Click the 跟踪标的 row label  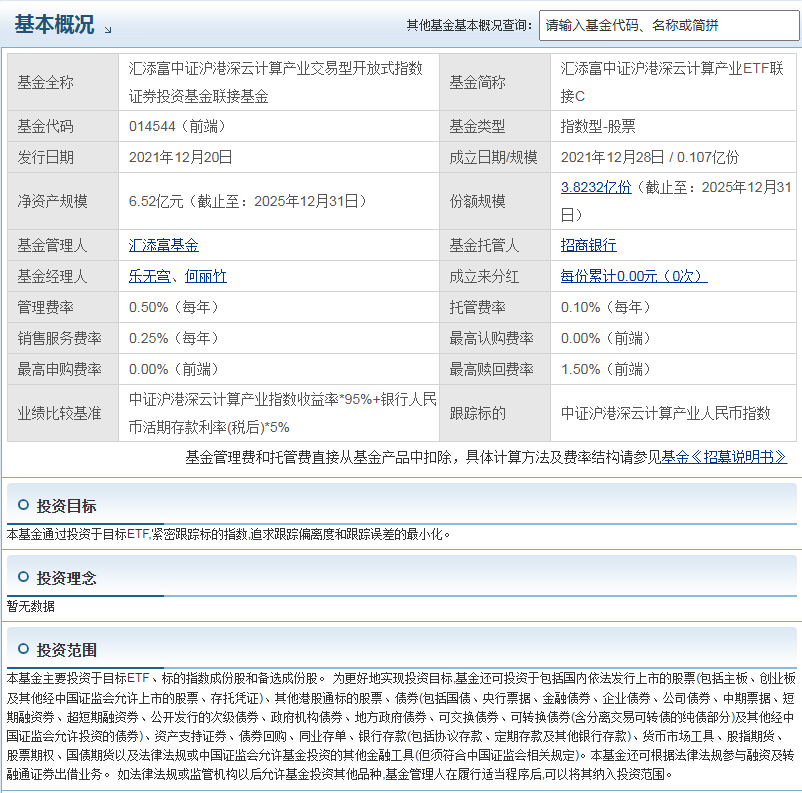[477, 413]
